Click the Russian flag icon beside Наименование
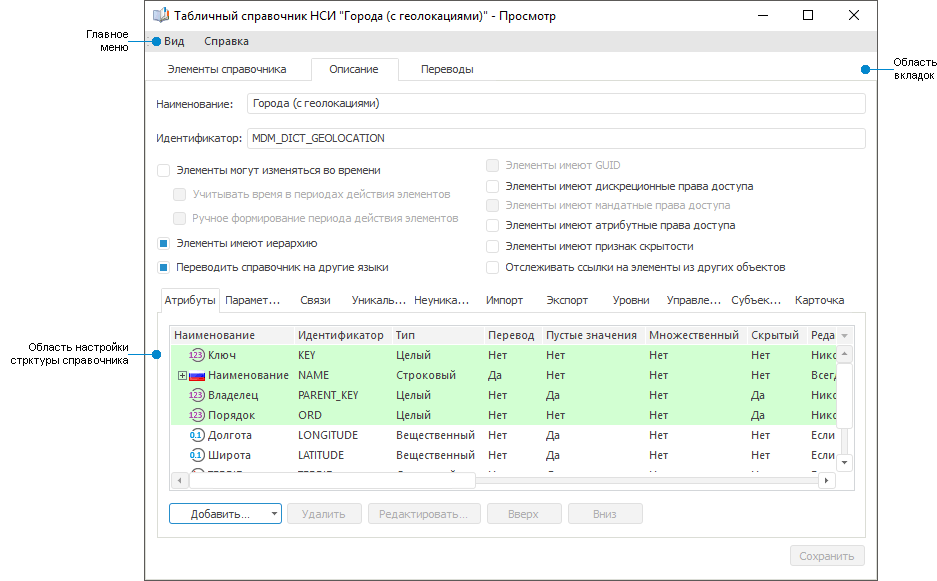 tap(197, 375)
